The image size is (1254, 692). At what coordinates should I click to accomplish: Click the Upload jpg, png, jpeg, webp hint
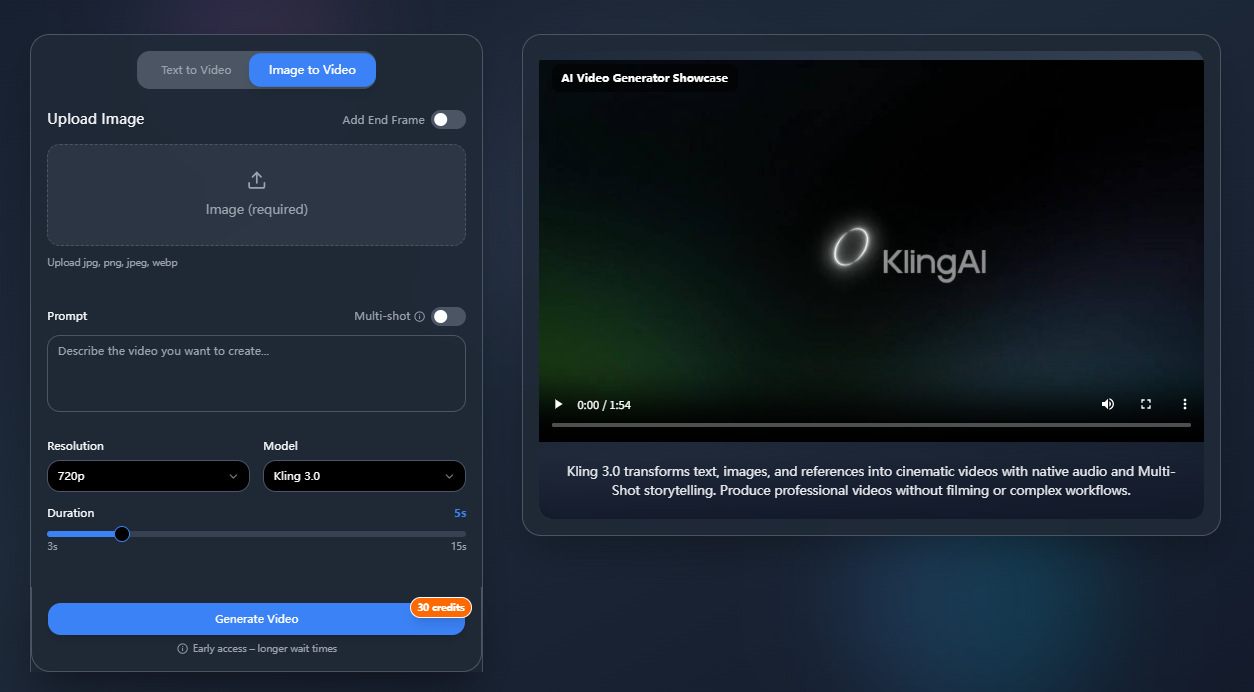coord(112,262)
